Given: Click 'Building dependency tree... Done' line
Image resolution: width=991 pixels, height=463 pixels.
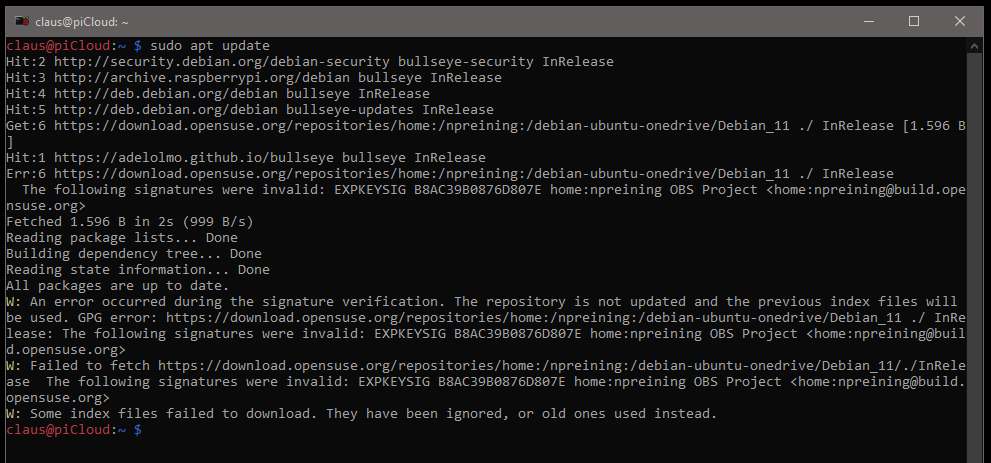Looking at the screenshot, I should point(134,254).
